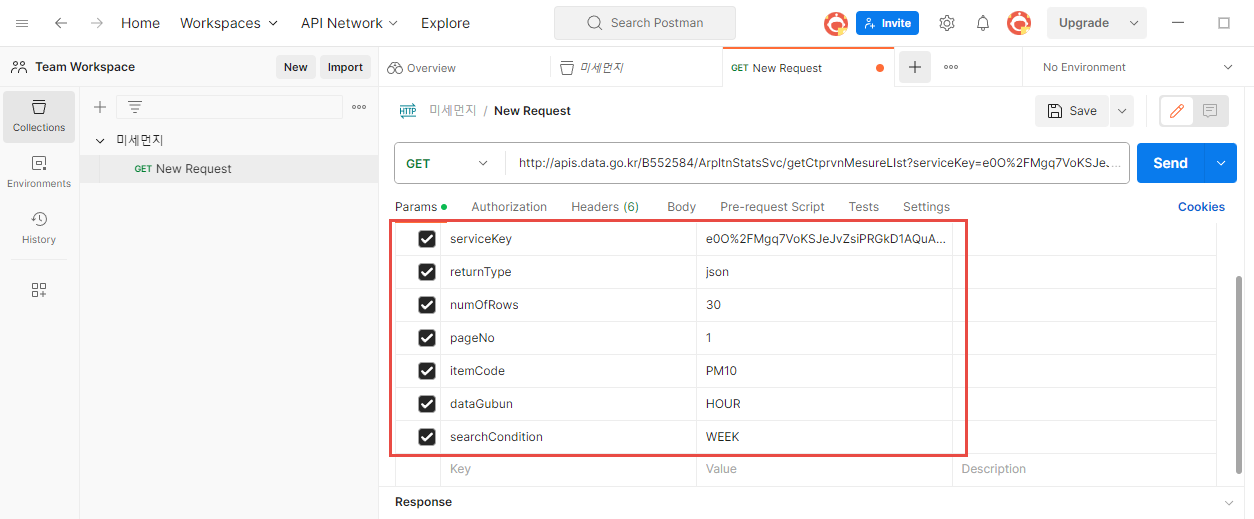Open the Tests tab
Viewport: 1254px width, 519px height.
[864, 207]
